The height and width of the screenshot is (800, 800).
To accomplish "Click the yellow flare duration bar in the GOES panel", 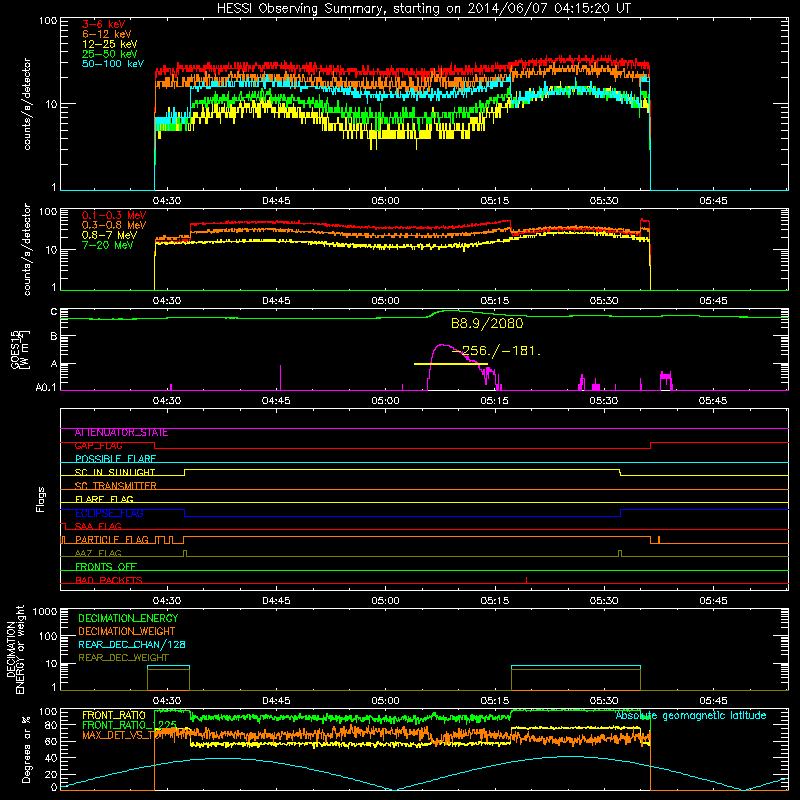I will [x=451, y=364].
